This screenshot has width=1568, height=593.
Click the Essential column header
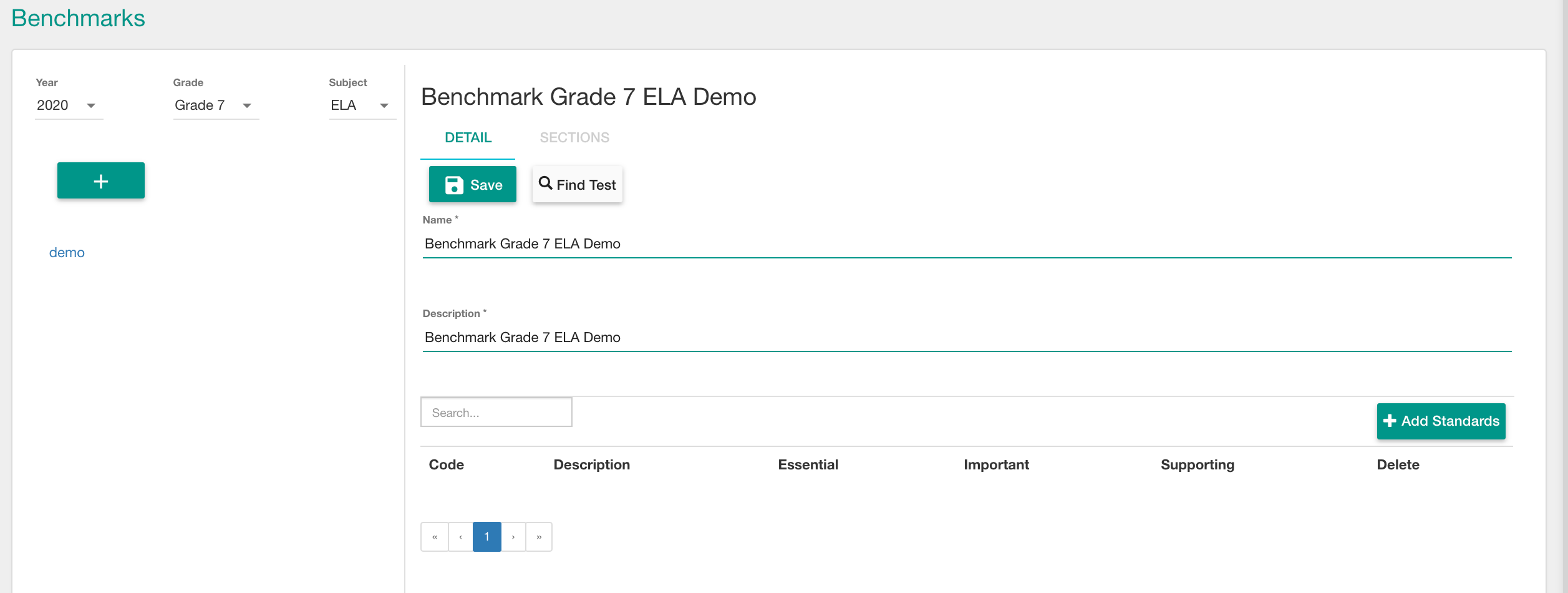coord(808,465)
